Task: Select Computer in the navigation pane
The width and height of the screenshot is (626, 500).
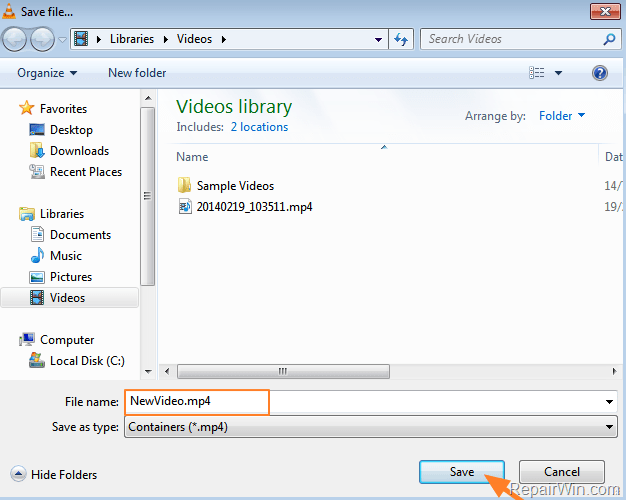Action: (67, 340)
